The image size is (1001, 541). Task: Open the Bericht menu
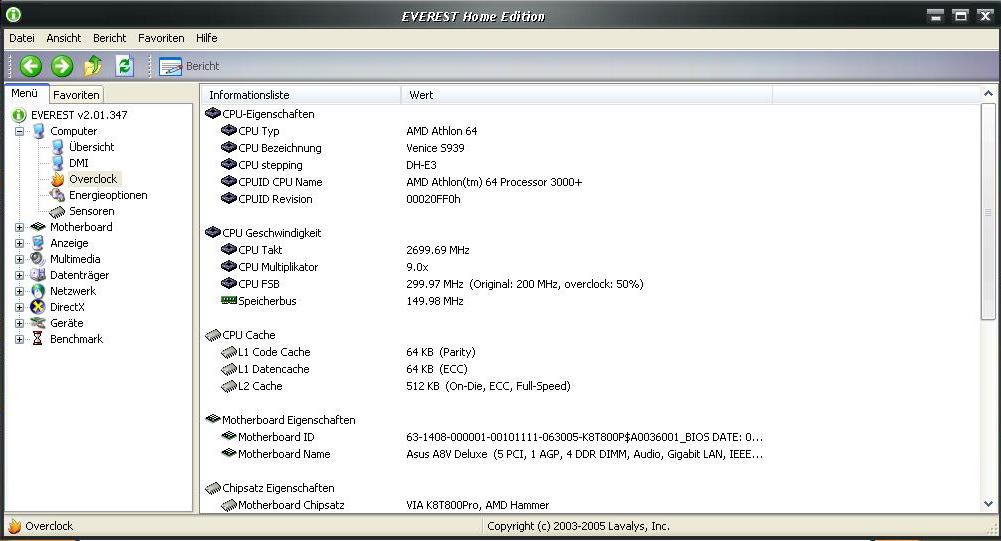pos(109,38)
